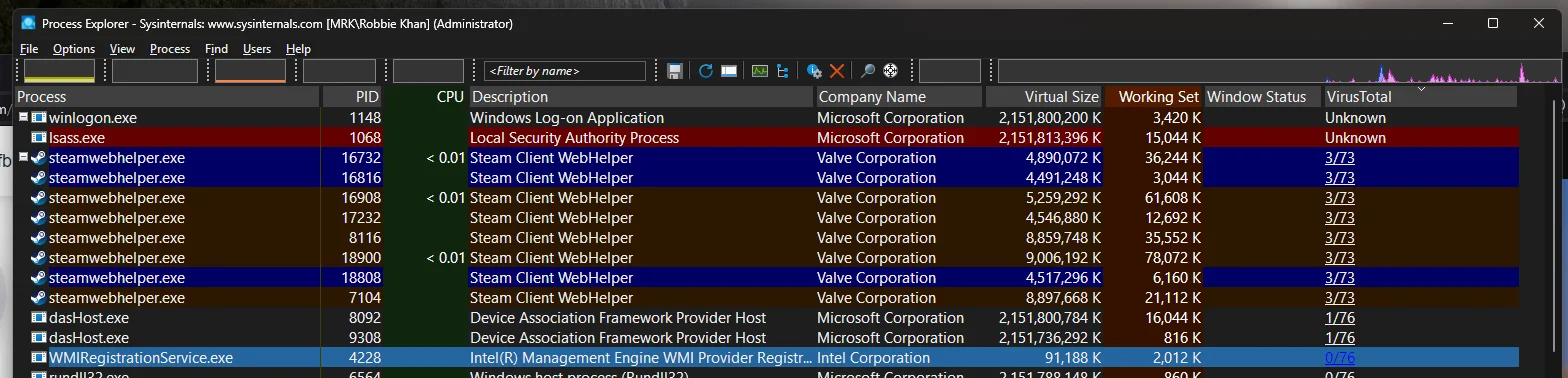Open VirusTotal 1/76 link for dasHost.exe 8092
The image size is (1568, 378).
(x=1340, y=318)
